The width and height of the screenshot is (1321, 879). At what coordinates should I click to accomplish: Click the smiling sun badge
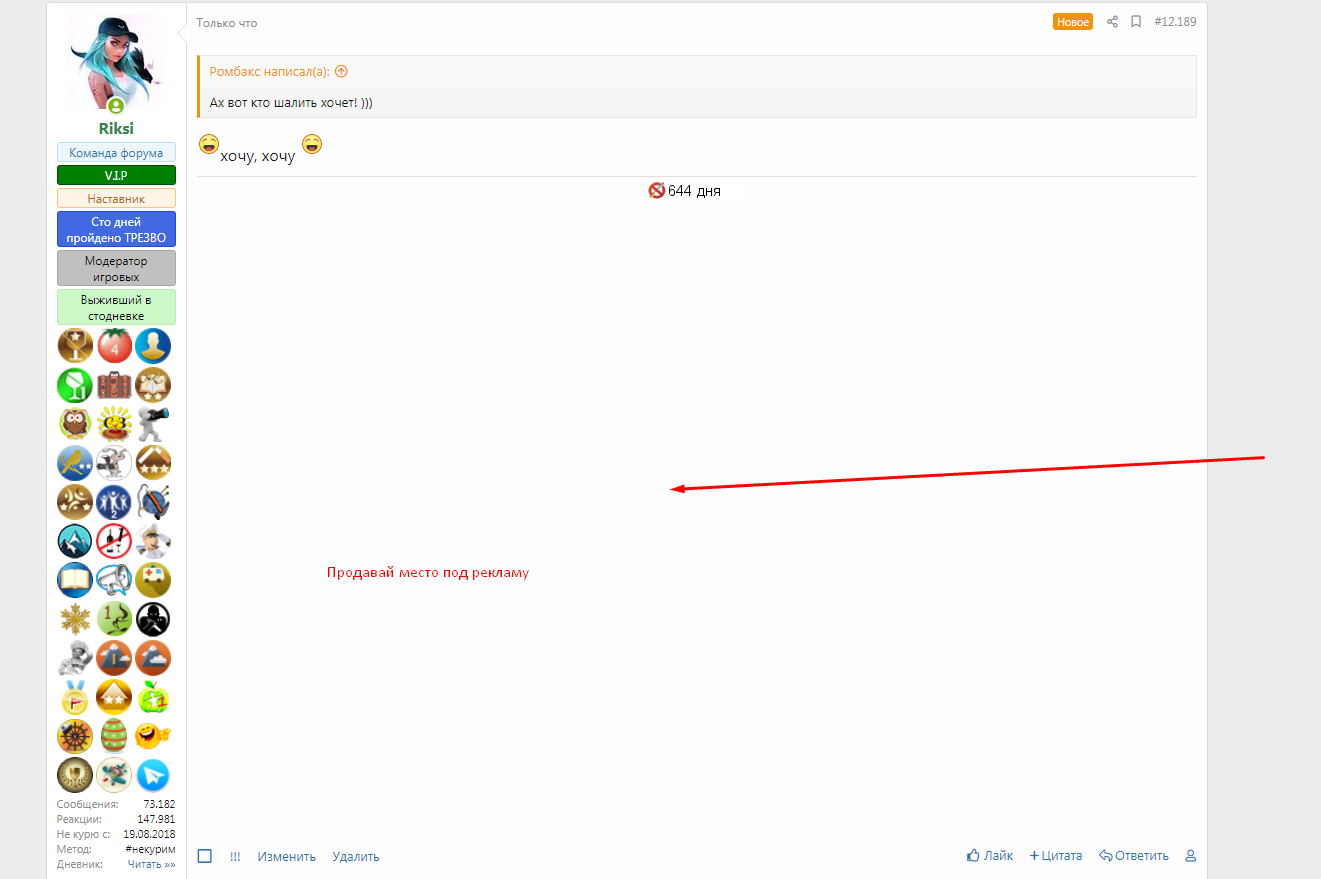[x=115, y=424]
